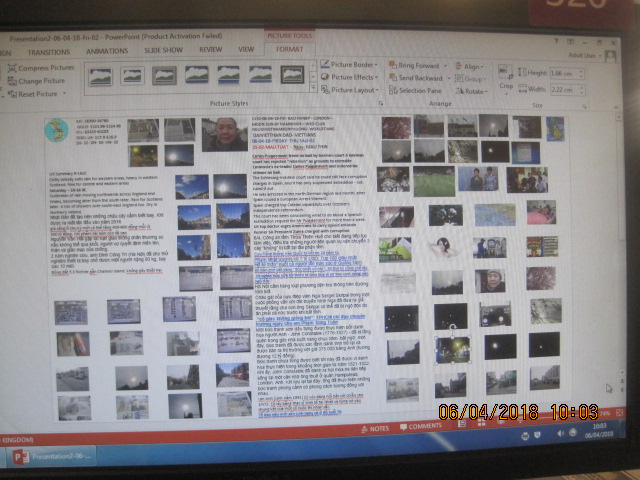Switch to Normal view icon in status bar
Image resolution: width=640 pixels, height=480 pixels.
click(462, 424)
